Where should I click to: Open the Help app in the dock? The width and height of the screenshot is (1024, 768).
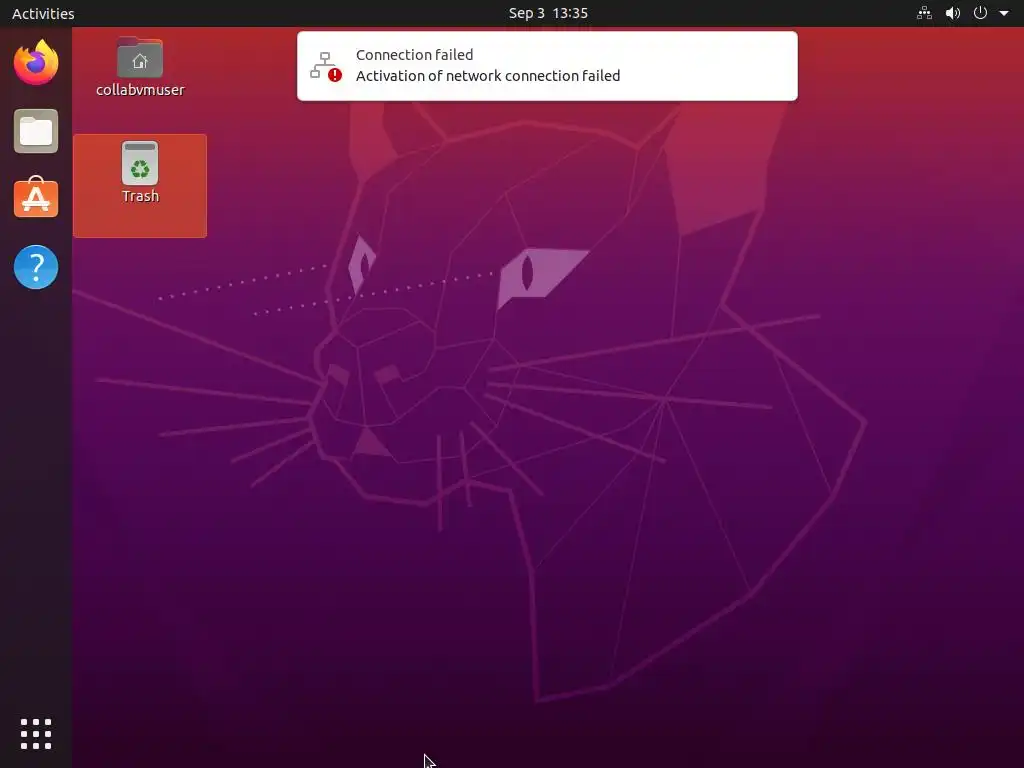pyautogui.click(x=36, y=267)
